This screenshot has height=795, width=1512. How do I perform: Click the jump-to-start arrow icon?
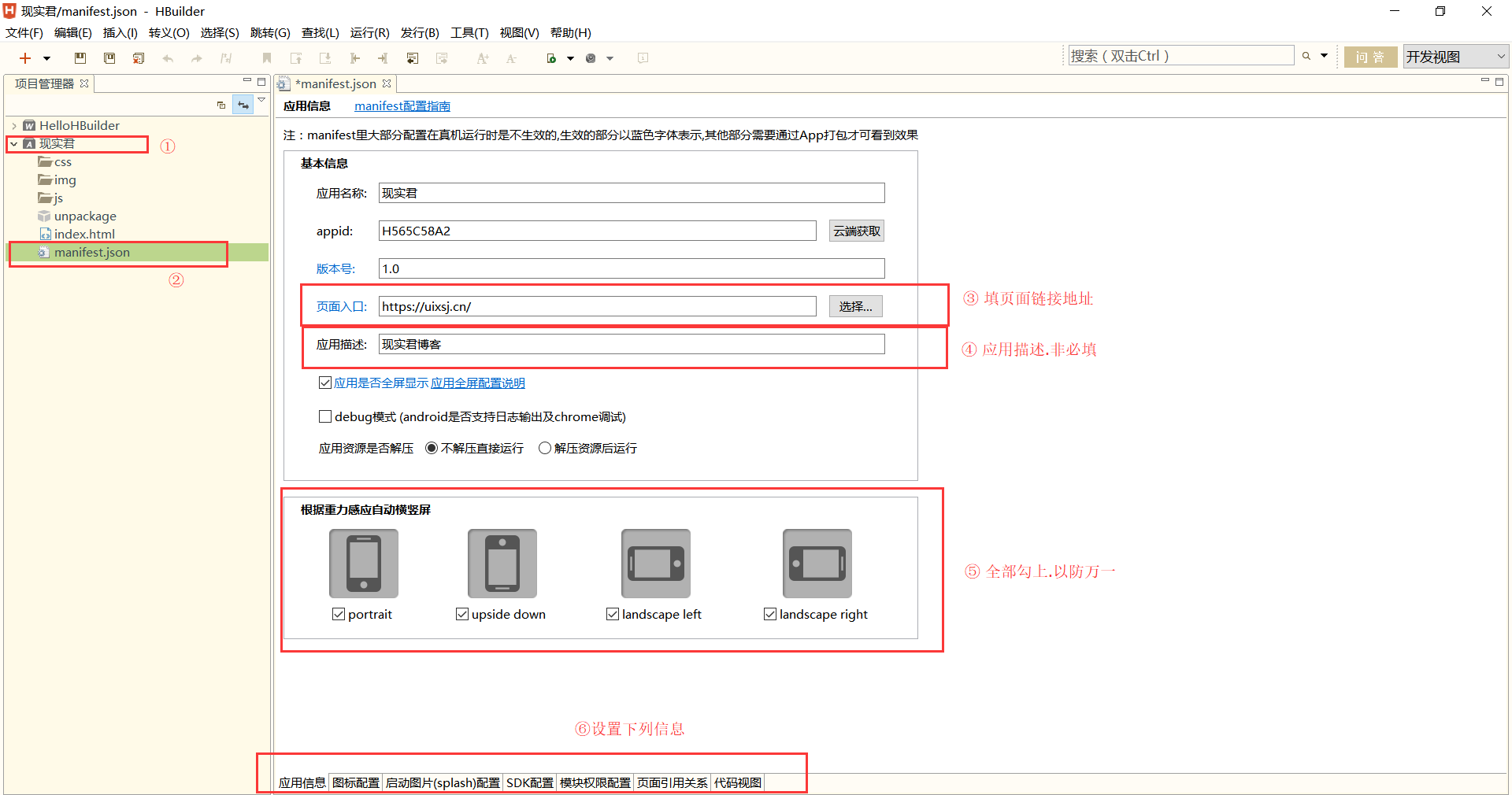[x=354, y=58]
